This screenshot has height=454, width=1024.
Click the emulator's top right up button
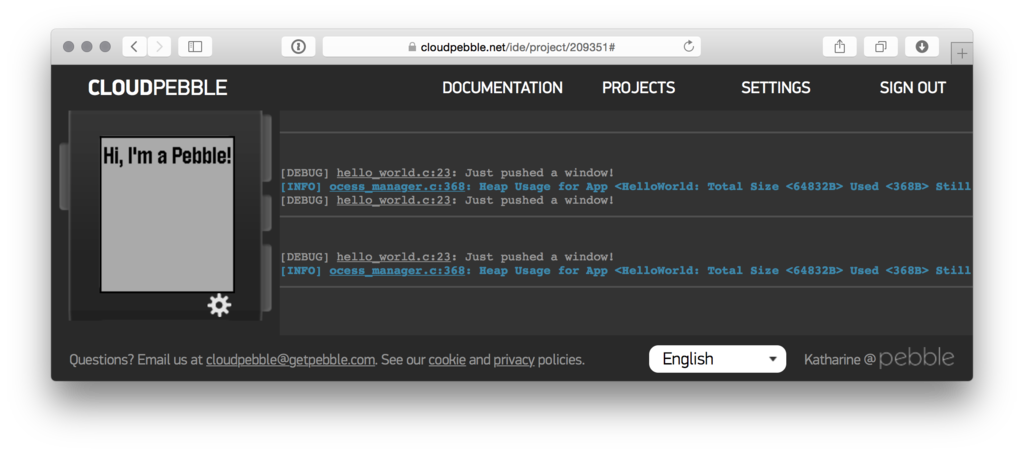[266, 148]
